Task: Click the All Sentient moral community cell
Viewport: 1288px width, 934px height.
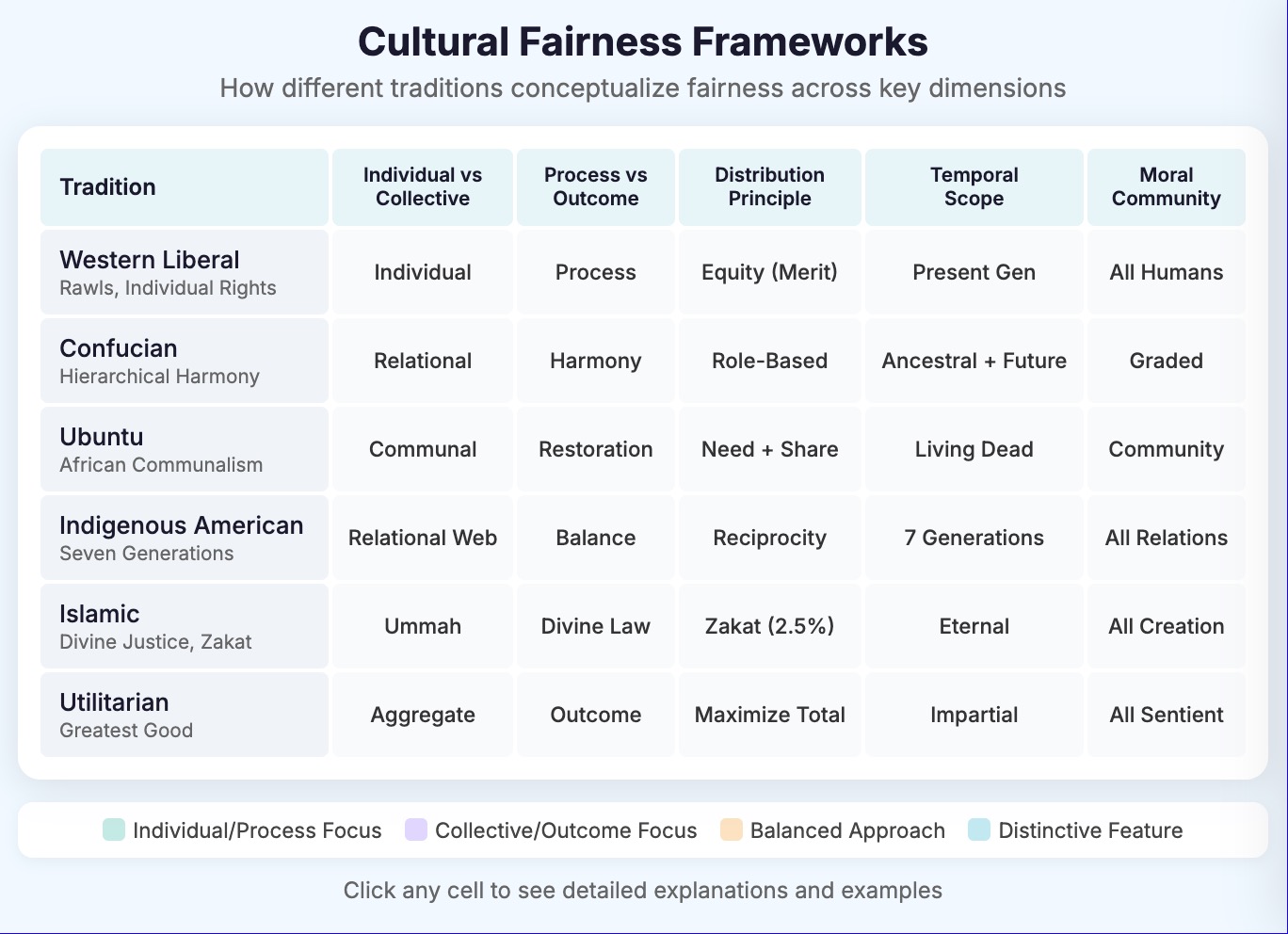Action: pos(1166,715)
